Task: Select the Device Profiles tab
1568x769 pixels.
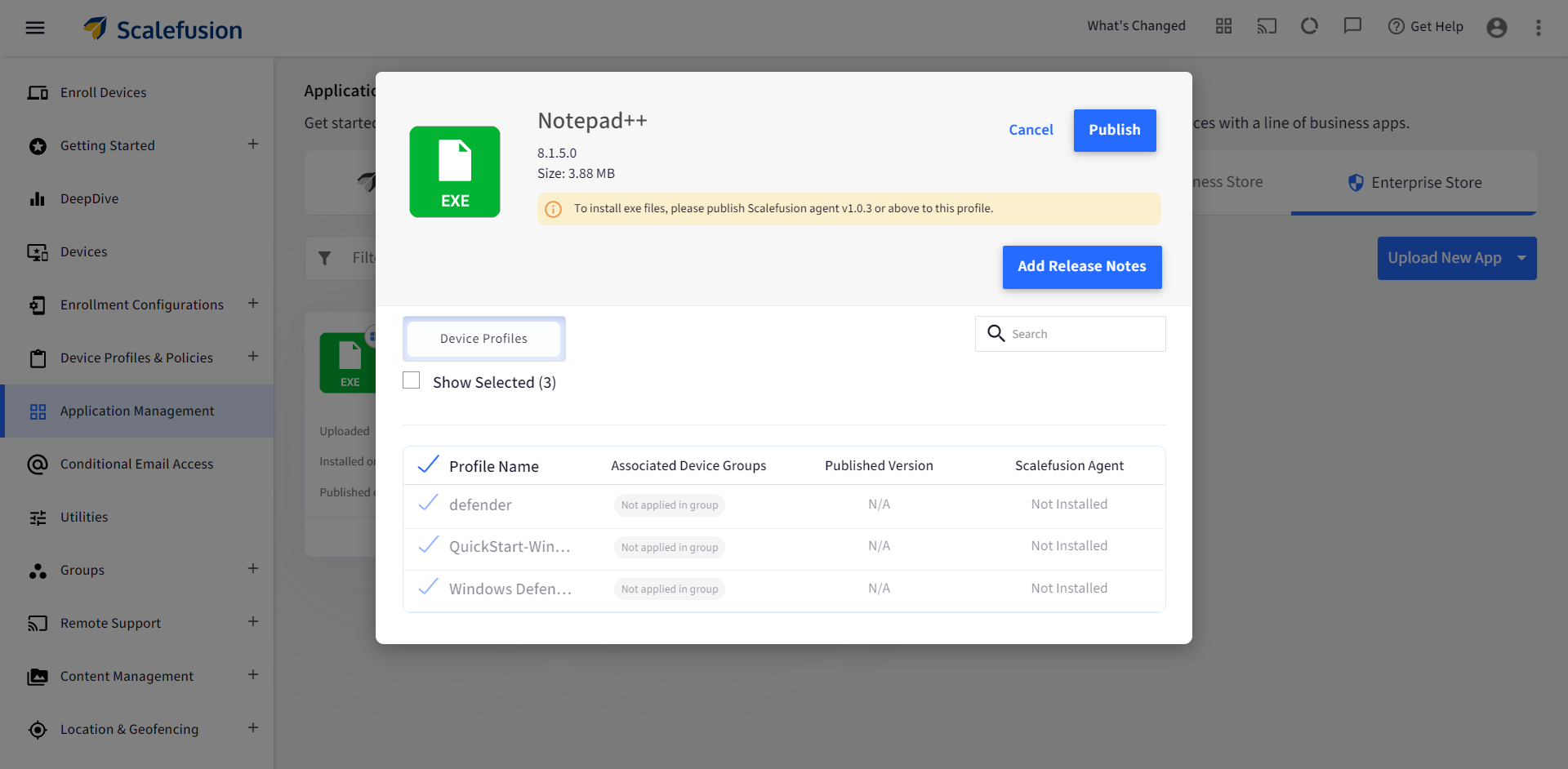Action: tap(483, 339)
